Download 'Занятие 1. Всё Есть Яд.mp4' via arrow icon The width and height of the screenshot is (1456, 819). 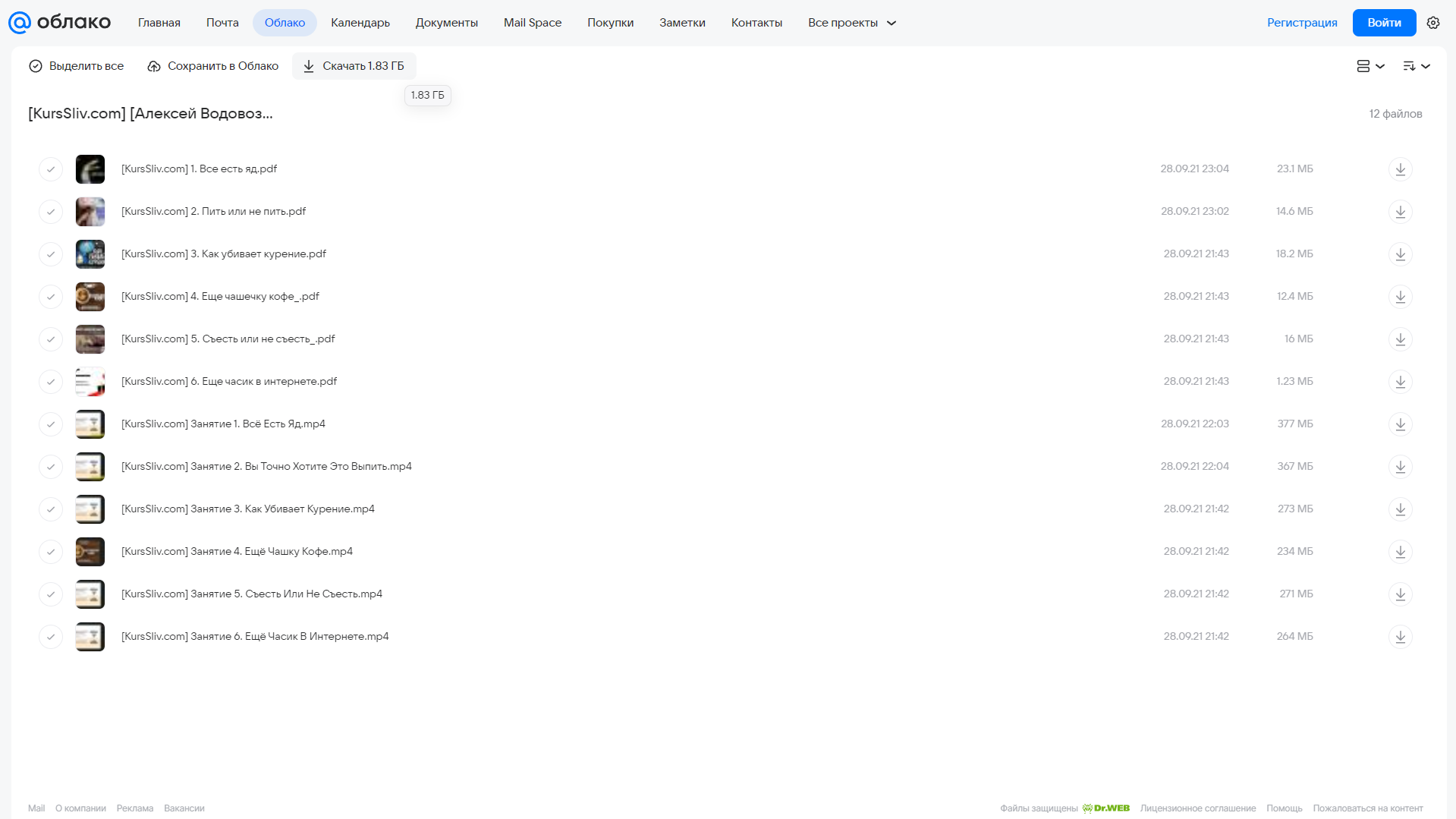pyautogui.click(x=1401, y=424)
